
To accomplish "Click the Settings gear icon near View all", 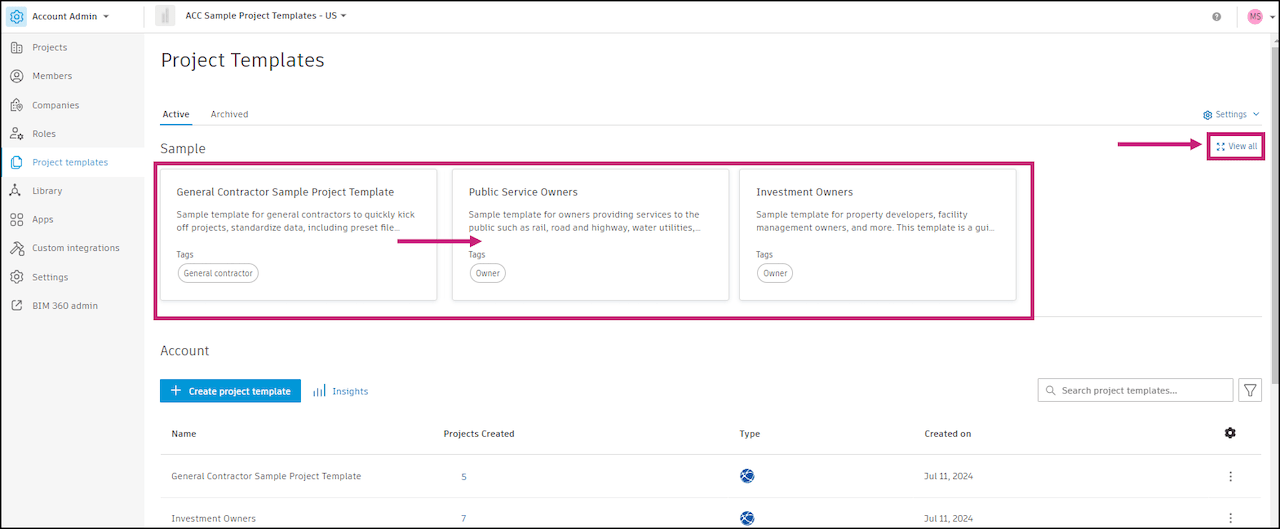I will [x=1207, y=115].
